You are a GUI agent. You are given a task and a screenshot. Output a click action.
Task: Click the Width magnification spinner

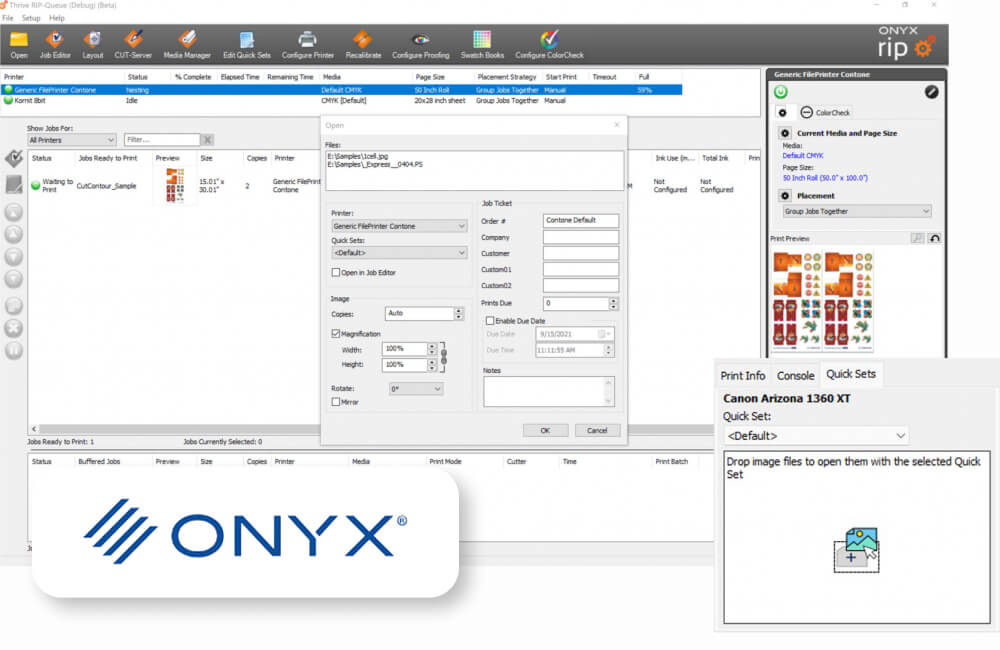[x=432, y=349]
